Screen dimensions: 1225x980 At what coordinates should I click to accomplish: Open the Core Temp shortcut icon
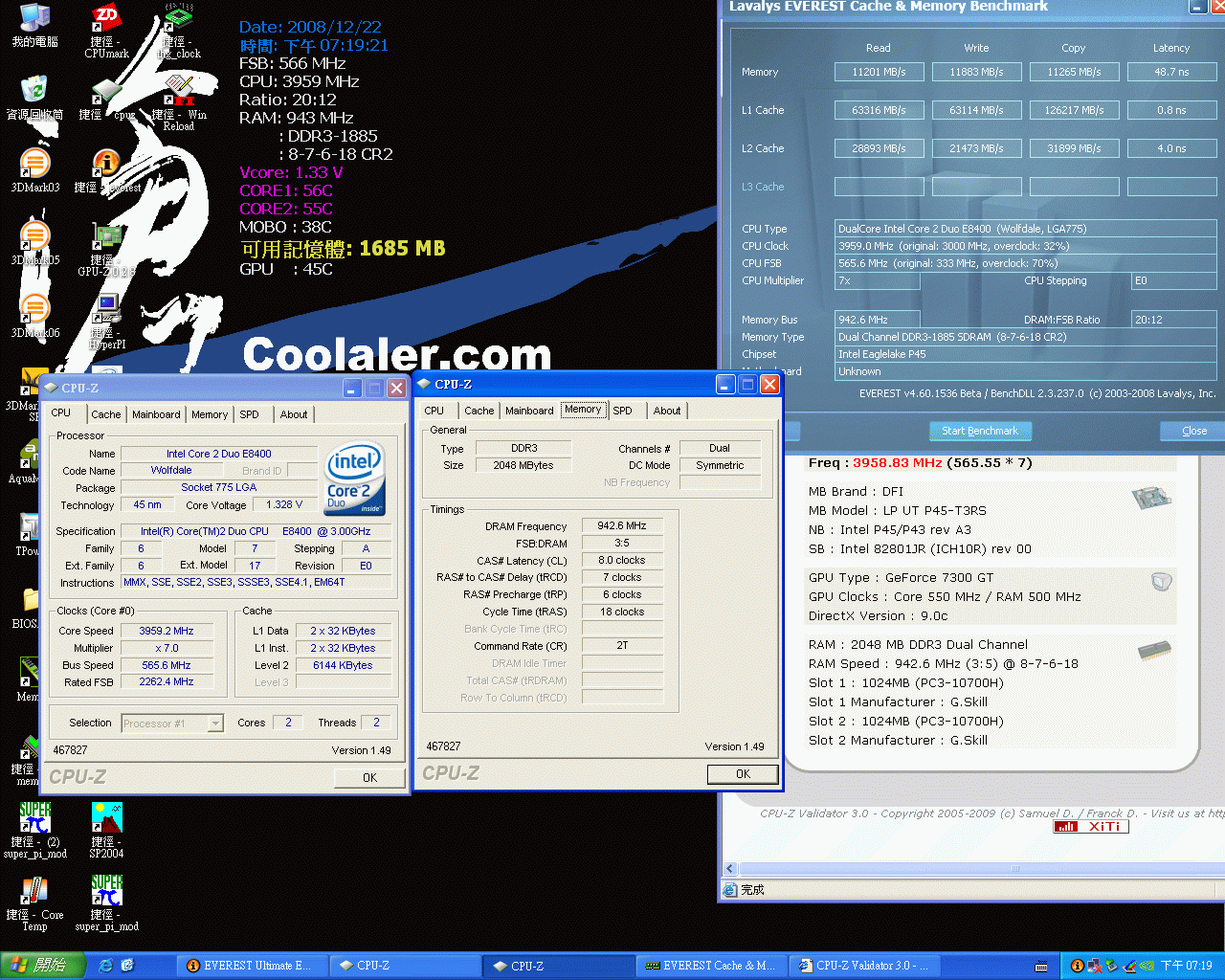34,903
